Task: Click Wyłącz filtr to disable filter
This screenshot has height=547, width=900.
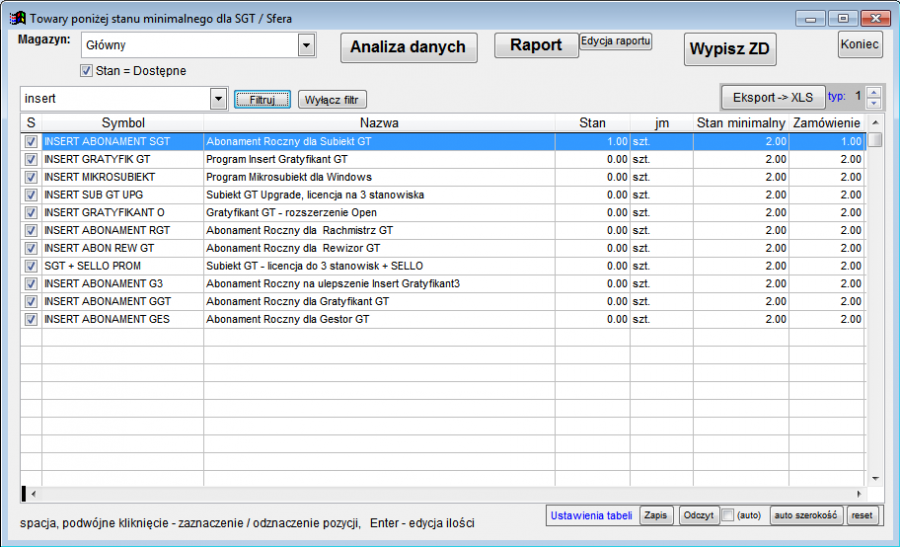Action: tap(332, 100)
